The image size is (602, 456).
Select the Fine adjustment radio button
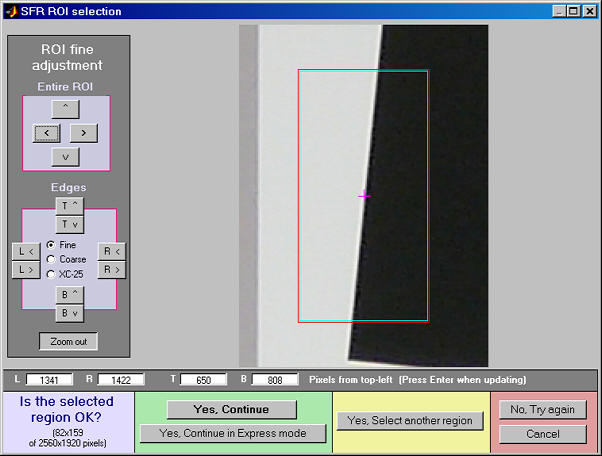[51, 245]
